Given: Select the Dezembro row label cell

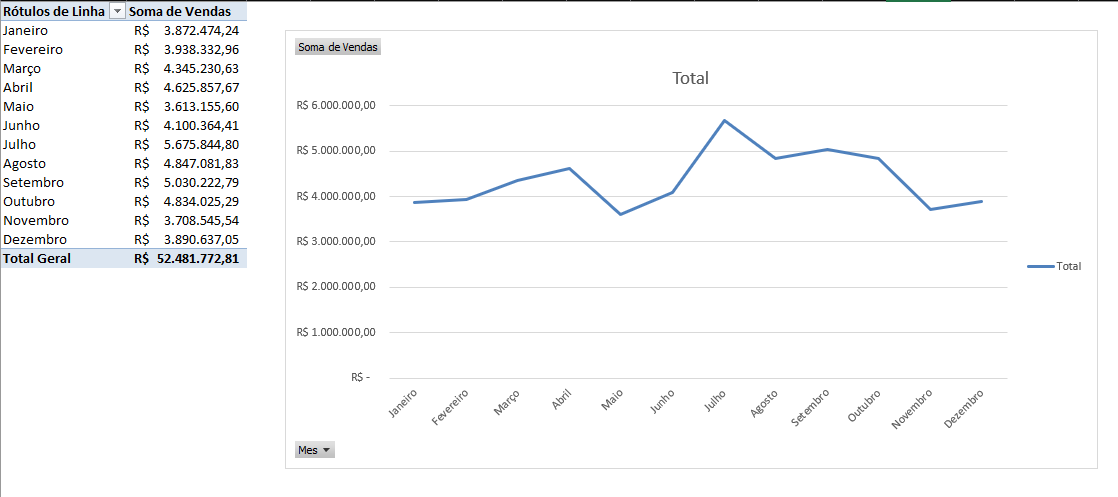Looking at the screenshot, I should (x=64, y=239).
